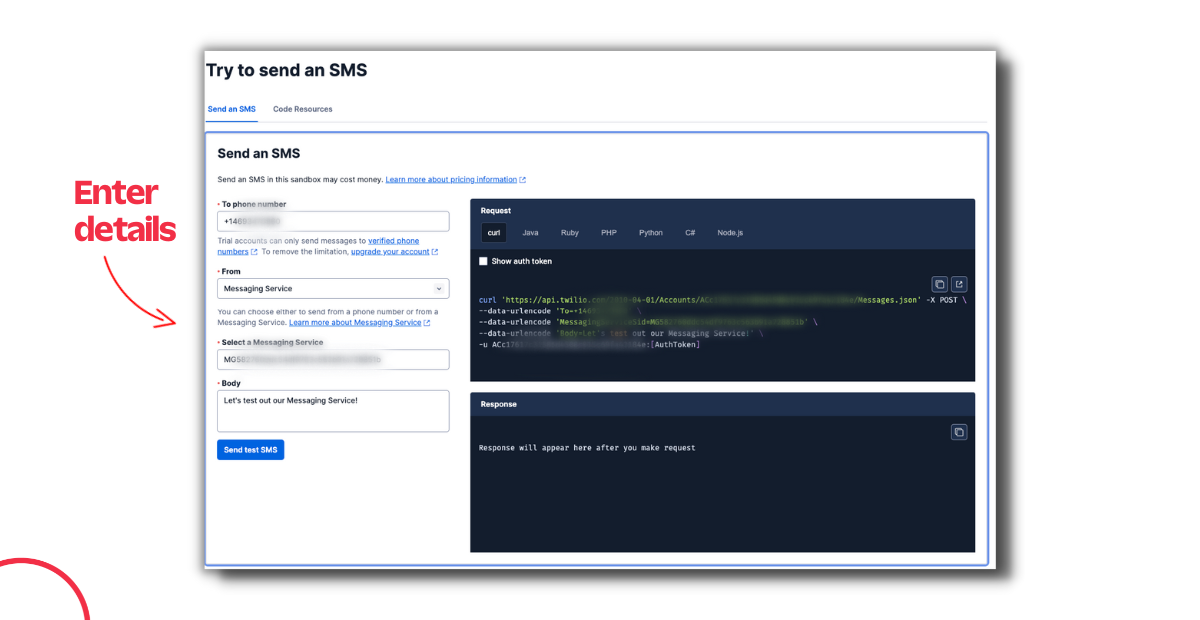Open request code in external window
This screenshot has height=620, width=1200.
(959, 284)
